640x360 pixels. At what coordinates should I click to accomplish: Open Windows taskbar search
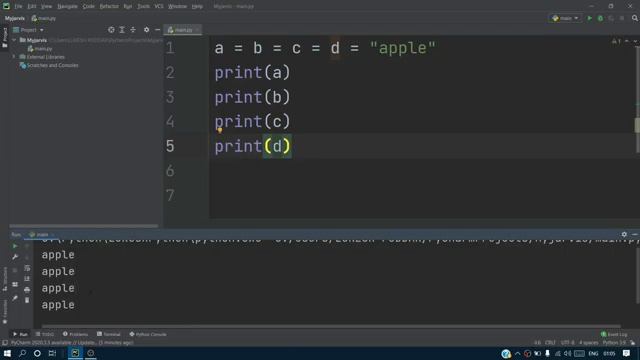22,353
